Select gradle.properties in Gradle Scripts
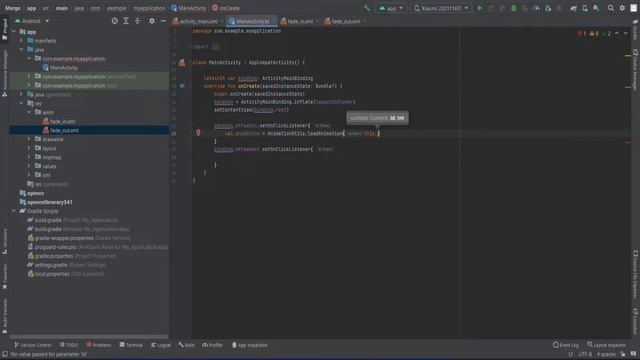The height and width of the screenshot is (360, 640). (53, 256)
